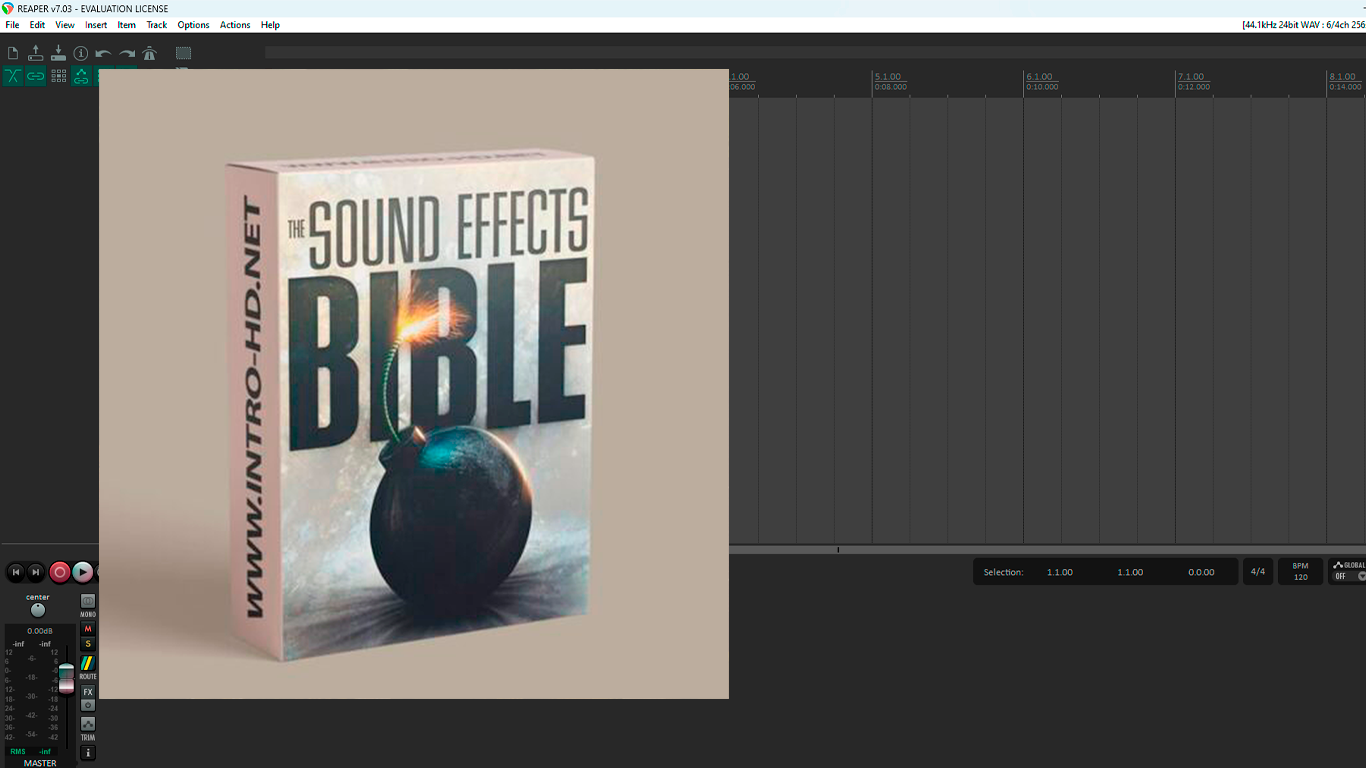This screenshot has width=1366, height=768.
Task: Go to project end in transport
Action: point(35,572)
